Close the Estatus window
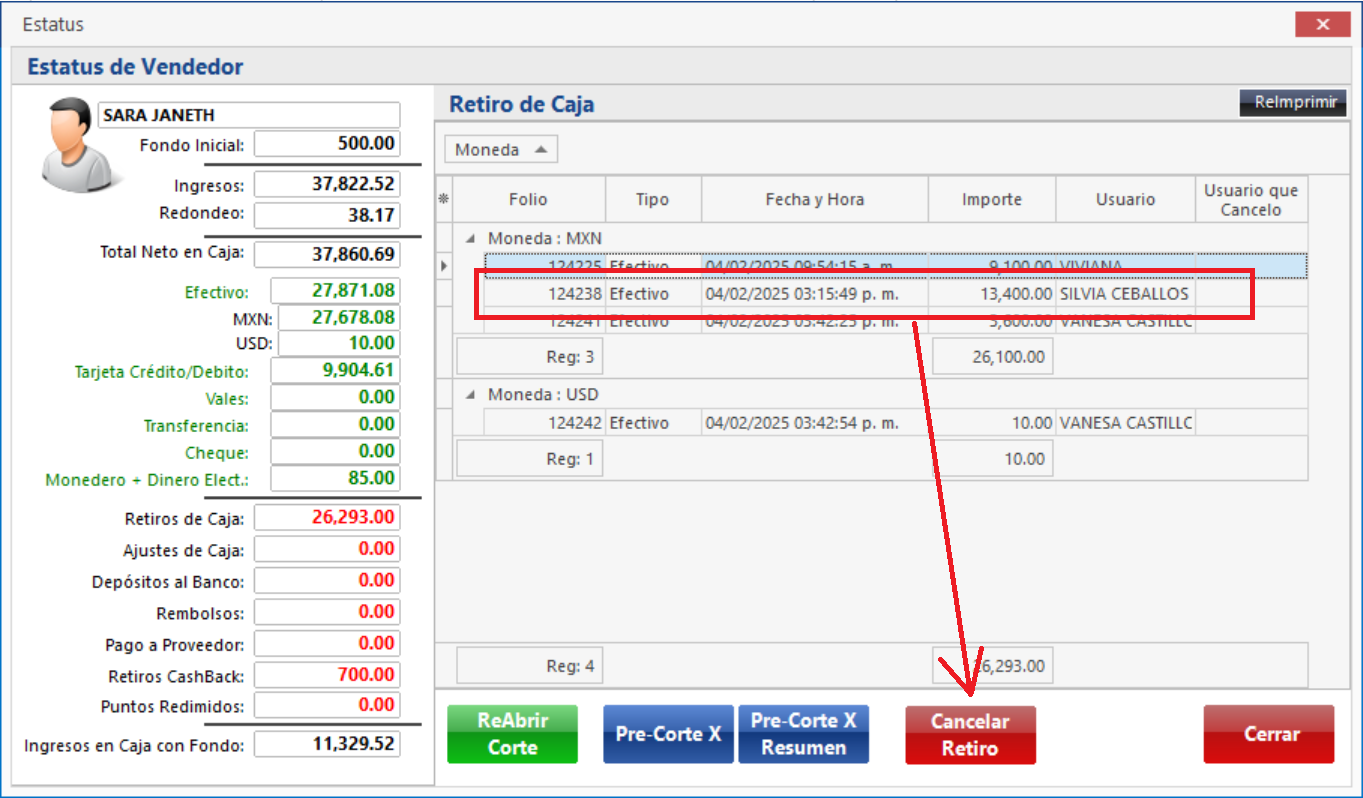Viewport: 1363px width, 798px height. [x=1323, y=25]
